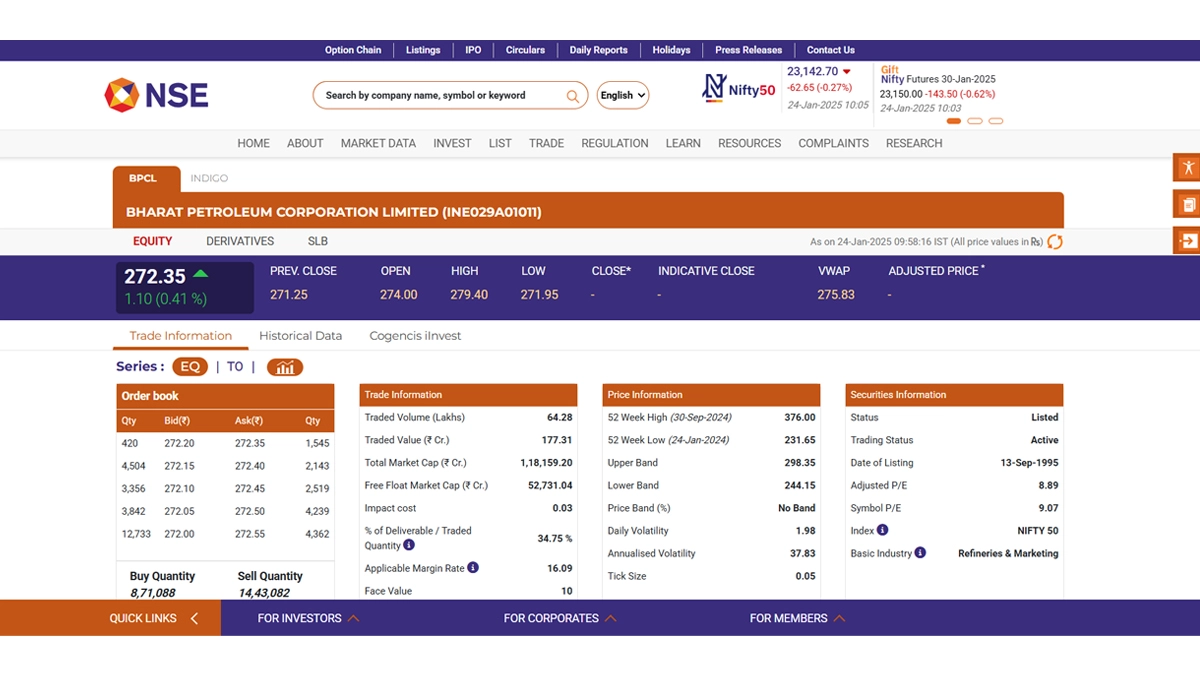Refresh the quote data using the refresh icon
The height and width of the screenshot is (675, 1200).
click(1054, 242)
